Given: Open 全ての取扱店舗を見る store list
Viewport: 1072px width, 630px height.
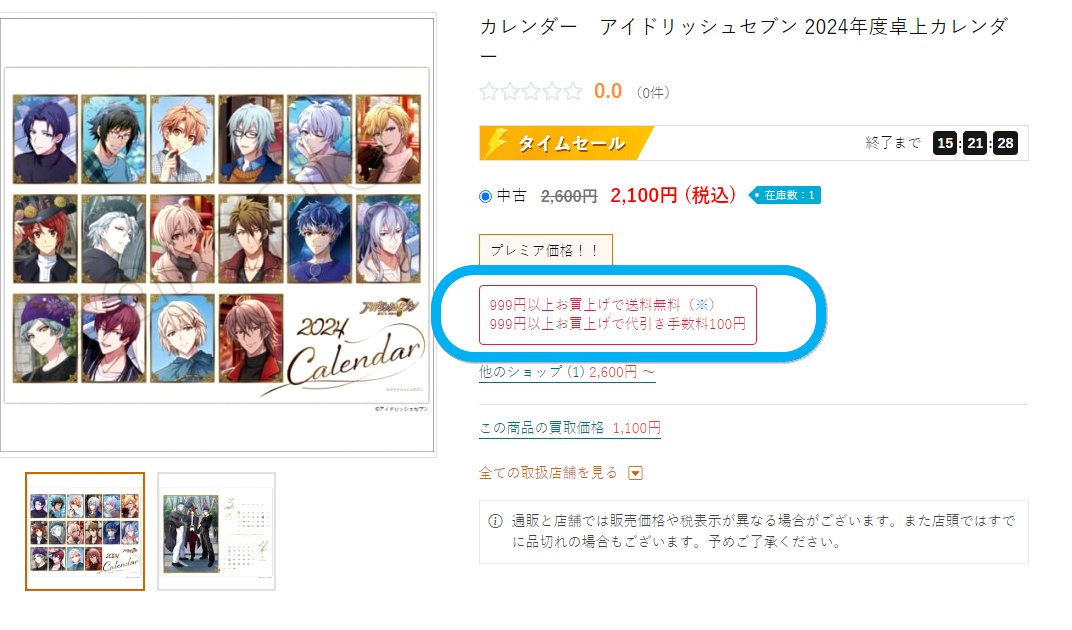Looking at the screenshot, I should pyautogui.click(x=548, y=473).
